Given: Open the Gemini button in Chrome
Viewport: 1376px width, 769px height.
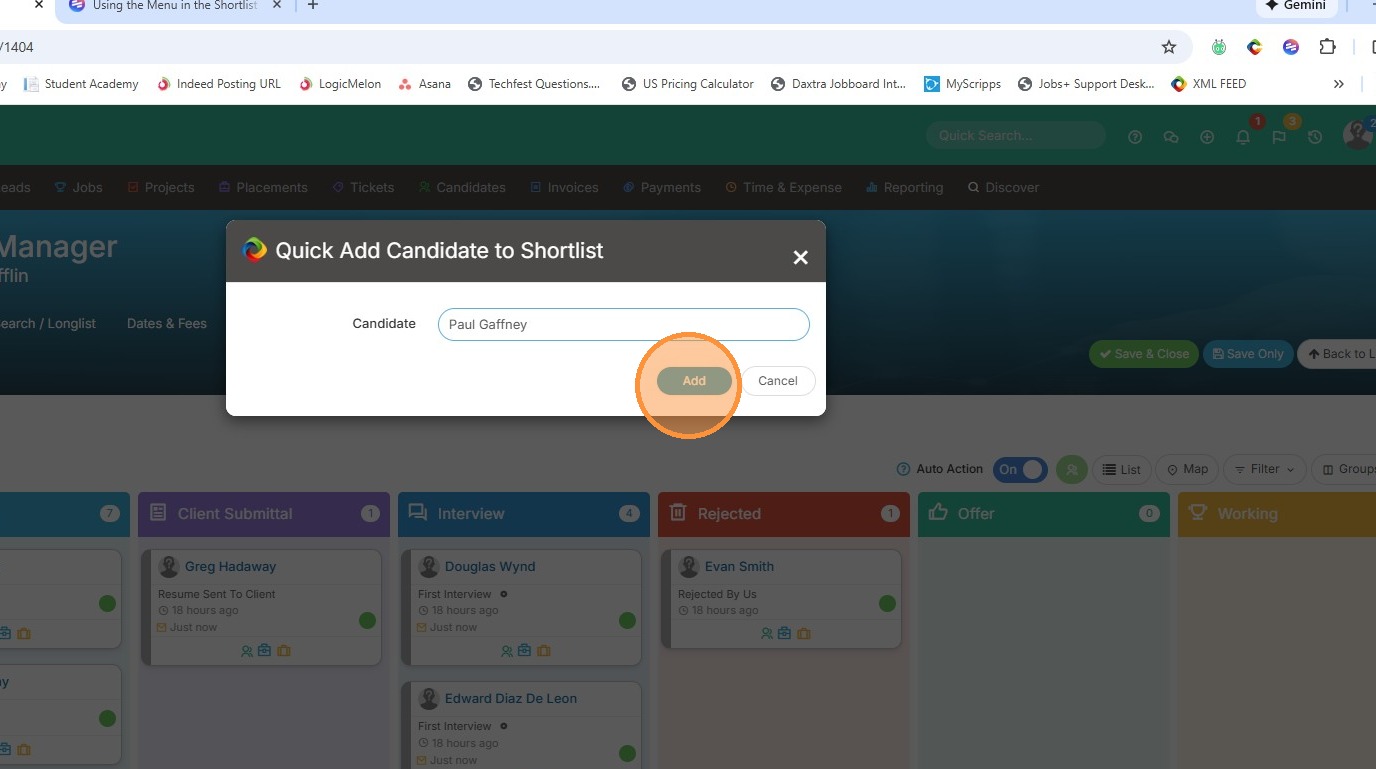Looking at the screenshot, I should pos(1296,6).
